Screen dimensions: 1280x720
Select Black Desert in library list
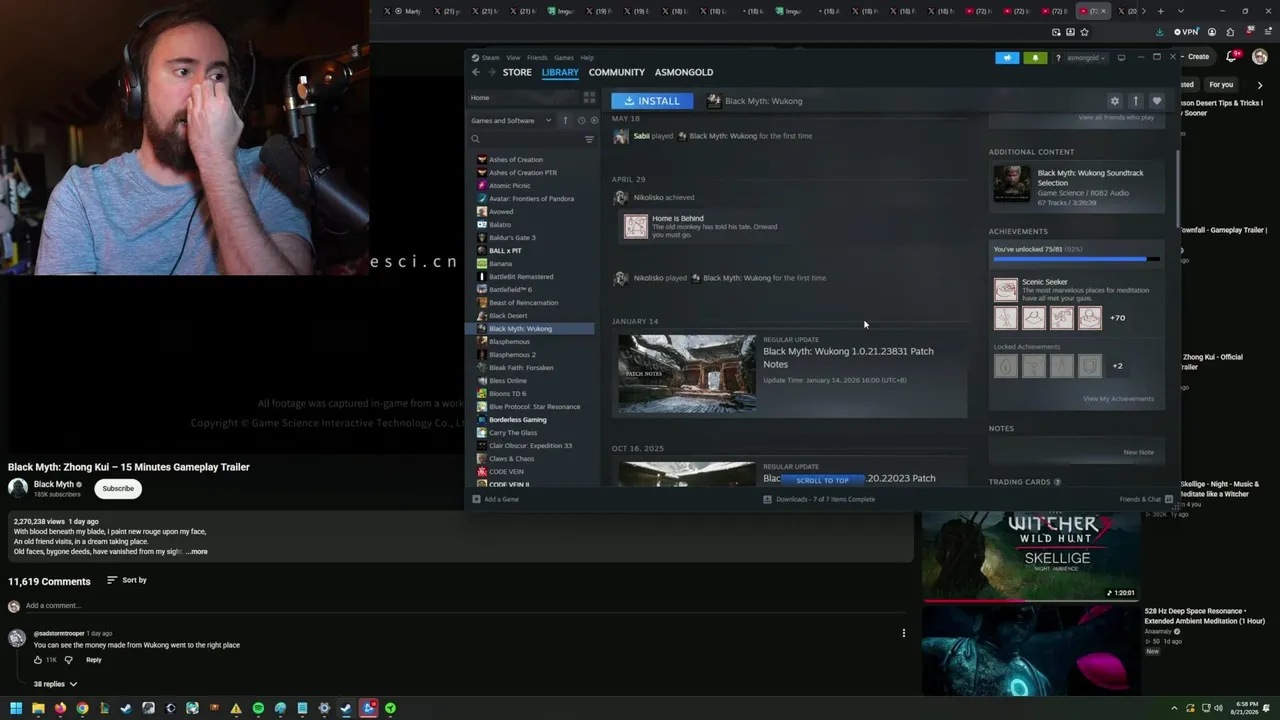pyautogui.click(x=508, y=316)
